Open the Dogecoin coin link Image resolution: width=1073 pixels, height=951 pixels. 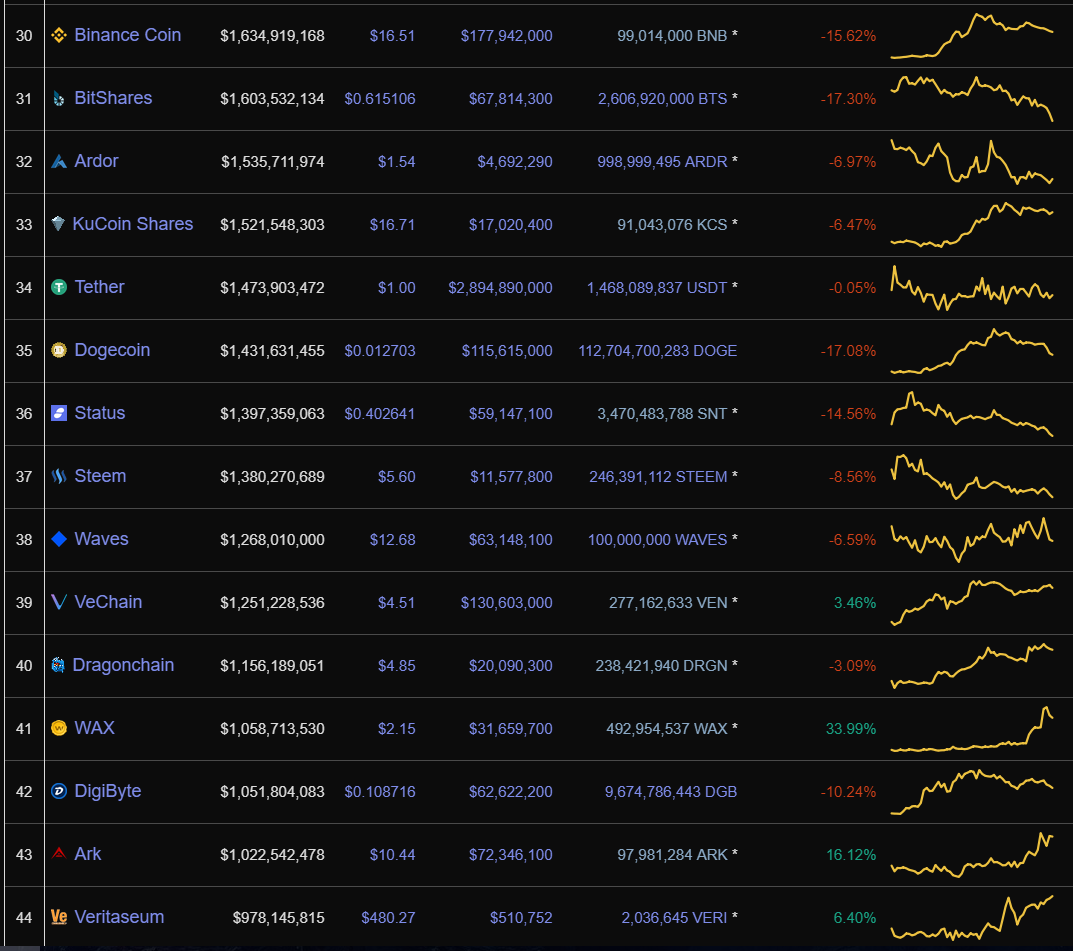(x=112, y=350)
